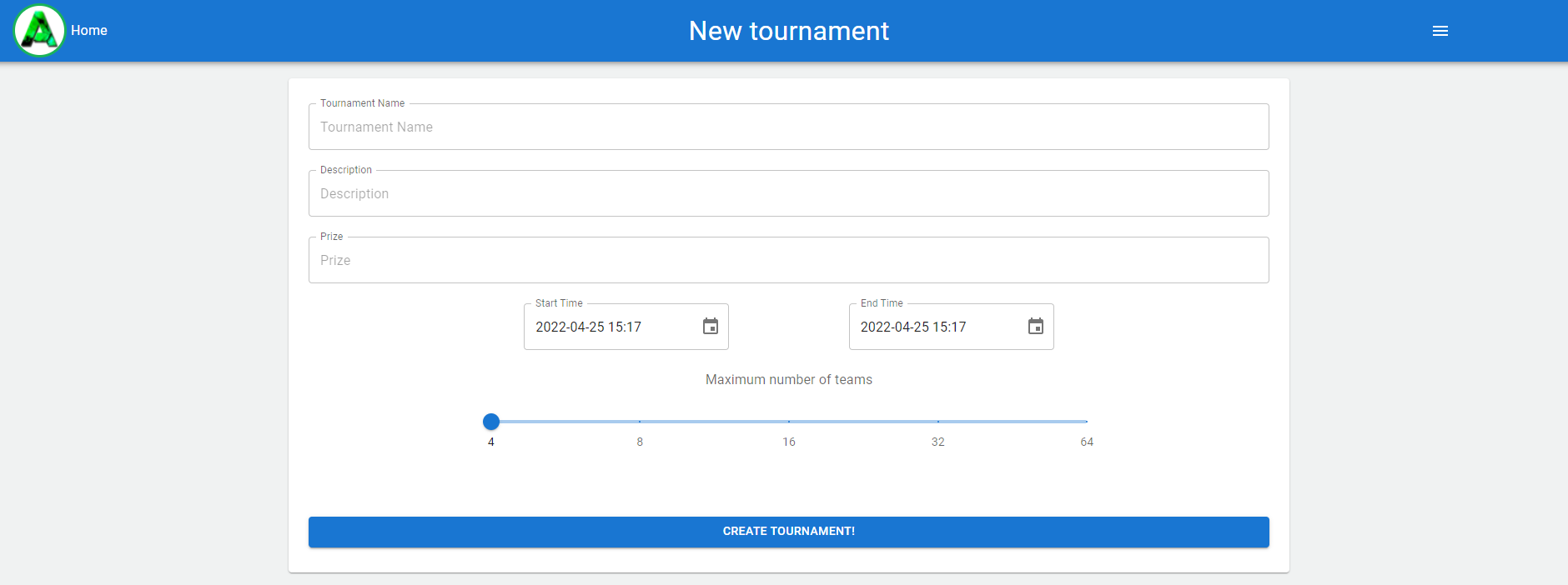Viewport: 1568px width, 585px height.
Task: Click the small End Time floating label
Action: pos(882,303)
